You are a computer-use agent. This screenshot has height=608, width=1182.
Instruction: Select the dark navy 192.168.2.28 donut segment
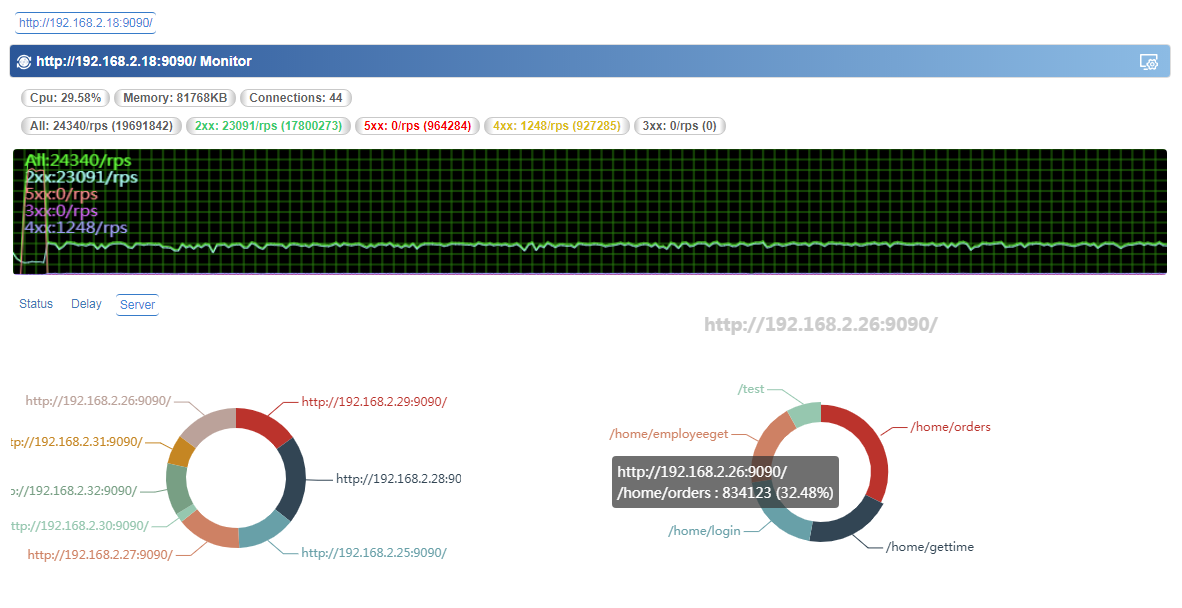point(295,480)
